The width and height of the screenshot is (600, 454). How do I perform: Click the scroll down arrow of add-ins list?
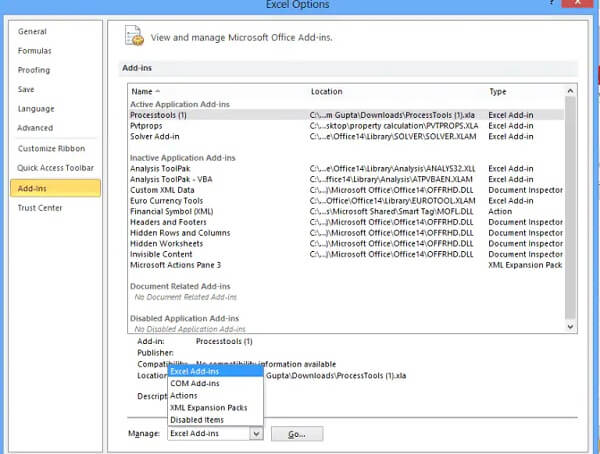[570, 327]
